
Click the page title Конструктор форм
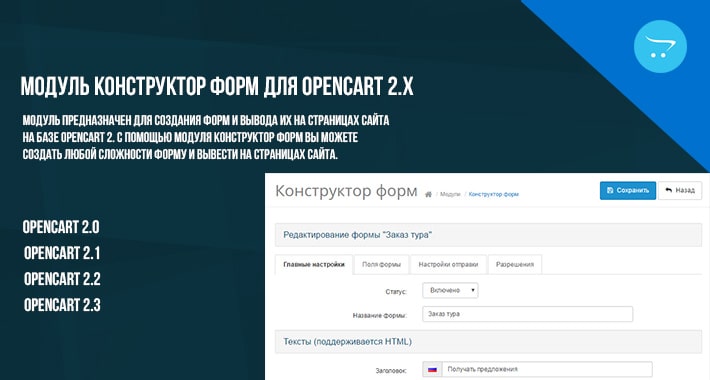click(346, 191)
